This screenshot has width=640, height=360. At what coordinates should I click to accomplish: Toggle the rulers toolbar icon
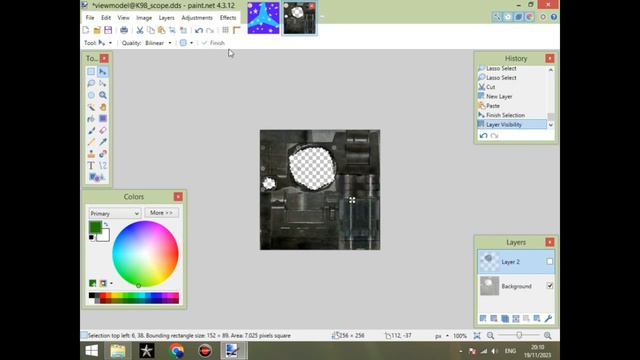[236, 30]
